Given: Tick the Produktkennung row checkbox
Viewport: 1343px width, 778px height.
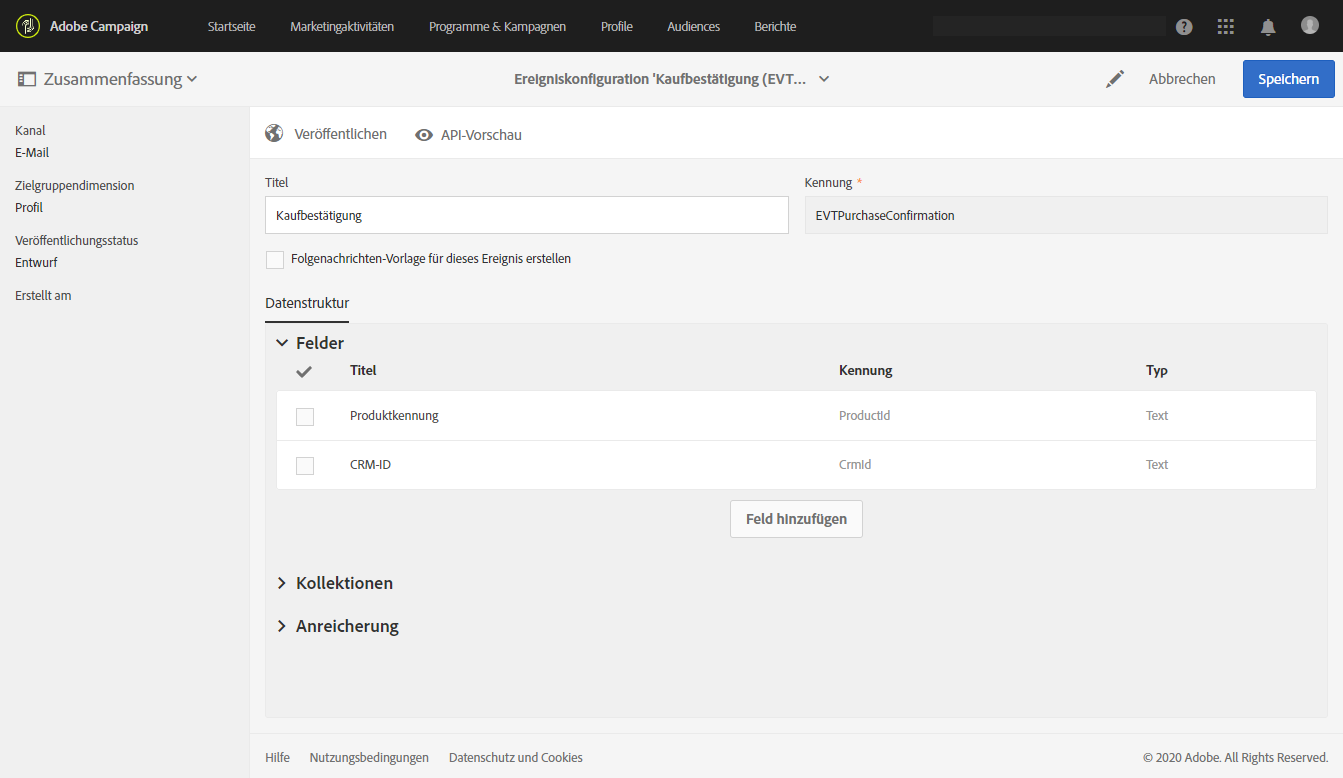Looking at the screenshot, I should pyautogui.click(x=305, y=417).
